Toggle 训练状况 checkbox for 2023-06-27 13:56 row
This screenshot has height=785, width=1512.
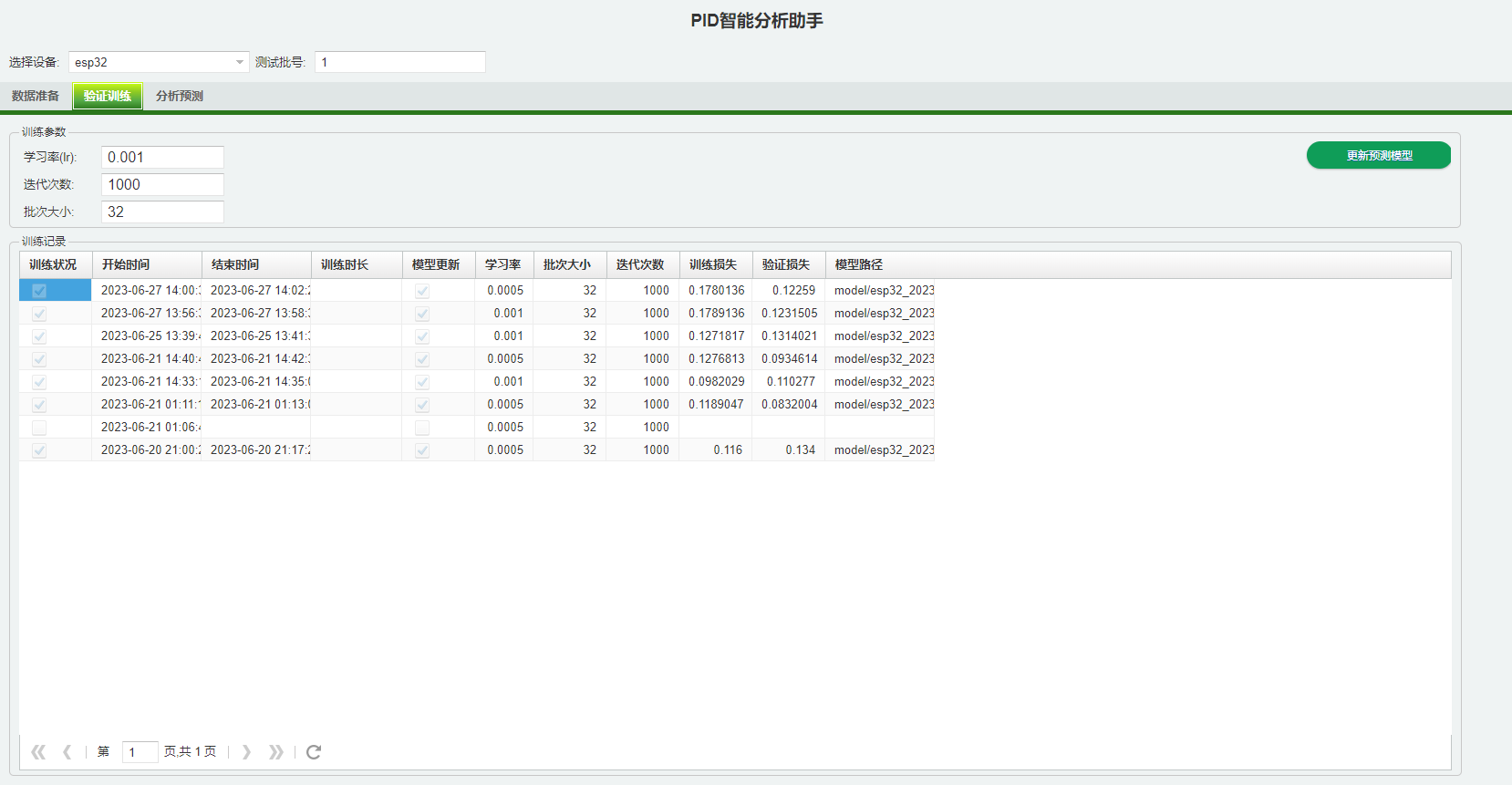pyautogui.click(x=39, y=314)
